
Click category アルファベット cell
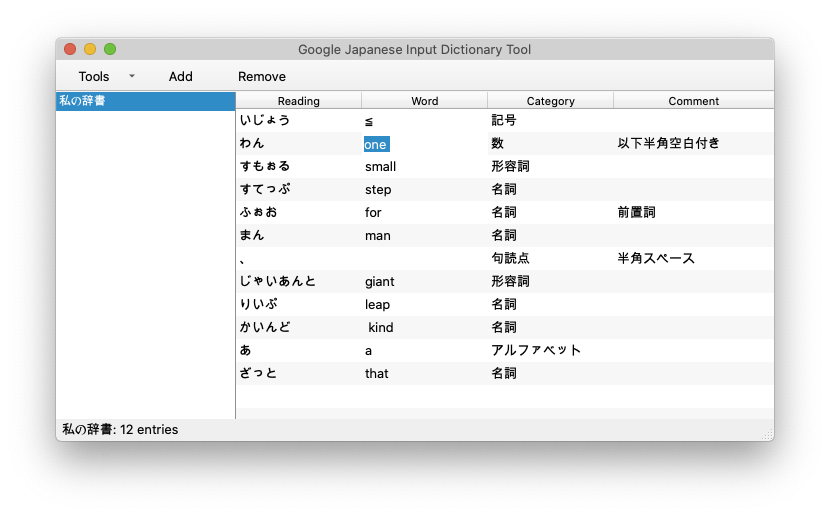536,351
